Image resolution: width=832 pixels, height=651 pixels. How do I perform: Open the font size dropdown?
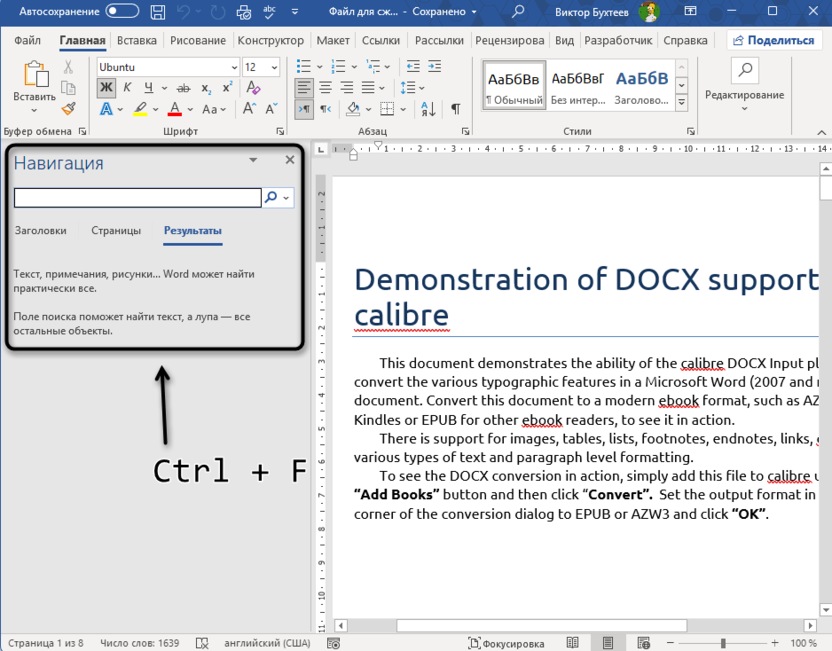[275, 67]
